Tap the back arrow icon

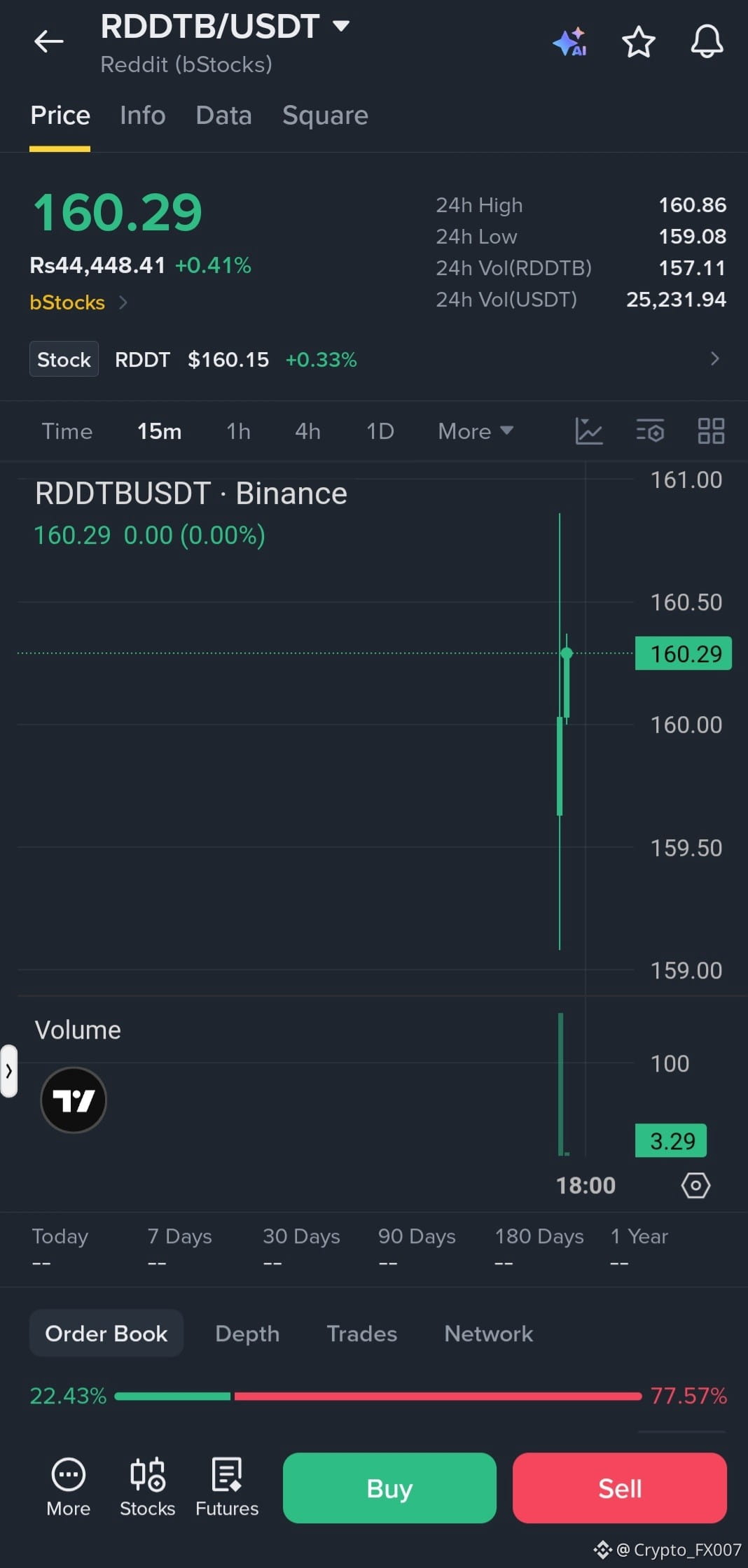(x=49, y=41)
